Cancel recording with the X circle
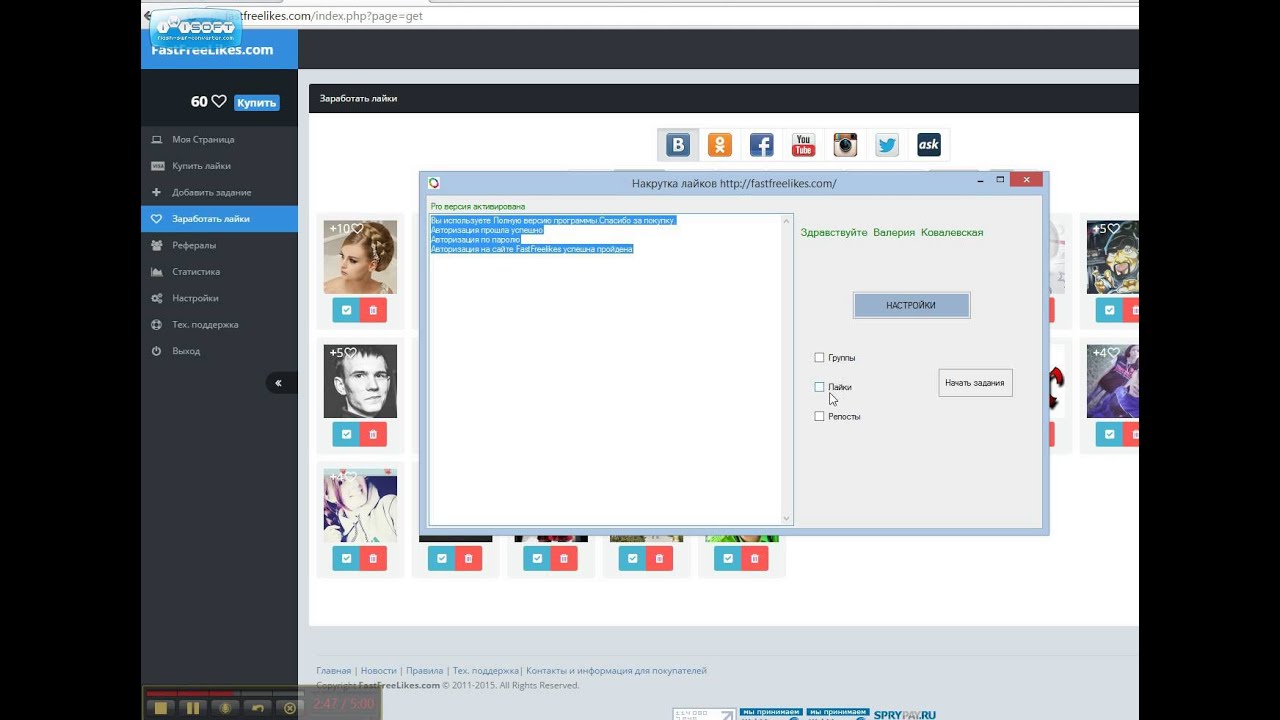The image size is (1280, 720). [x=290, y=708]
